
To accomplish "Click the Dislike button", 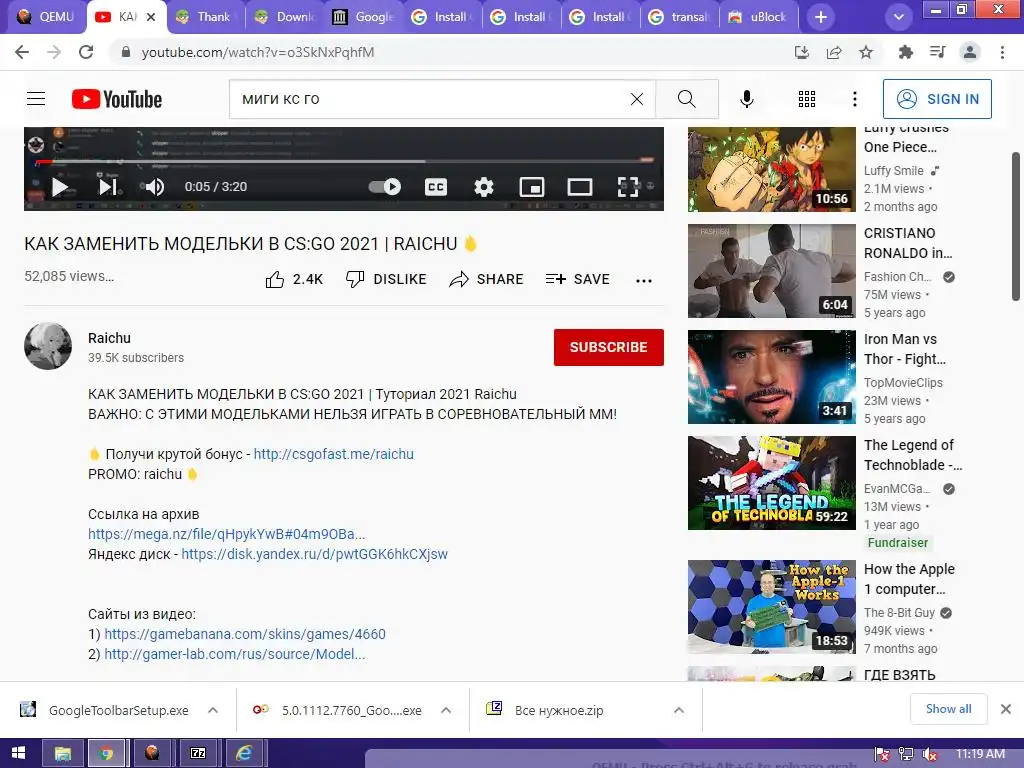I will [x=386, y=280].
